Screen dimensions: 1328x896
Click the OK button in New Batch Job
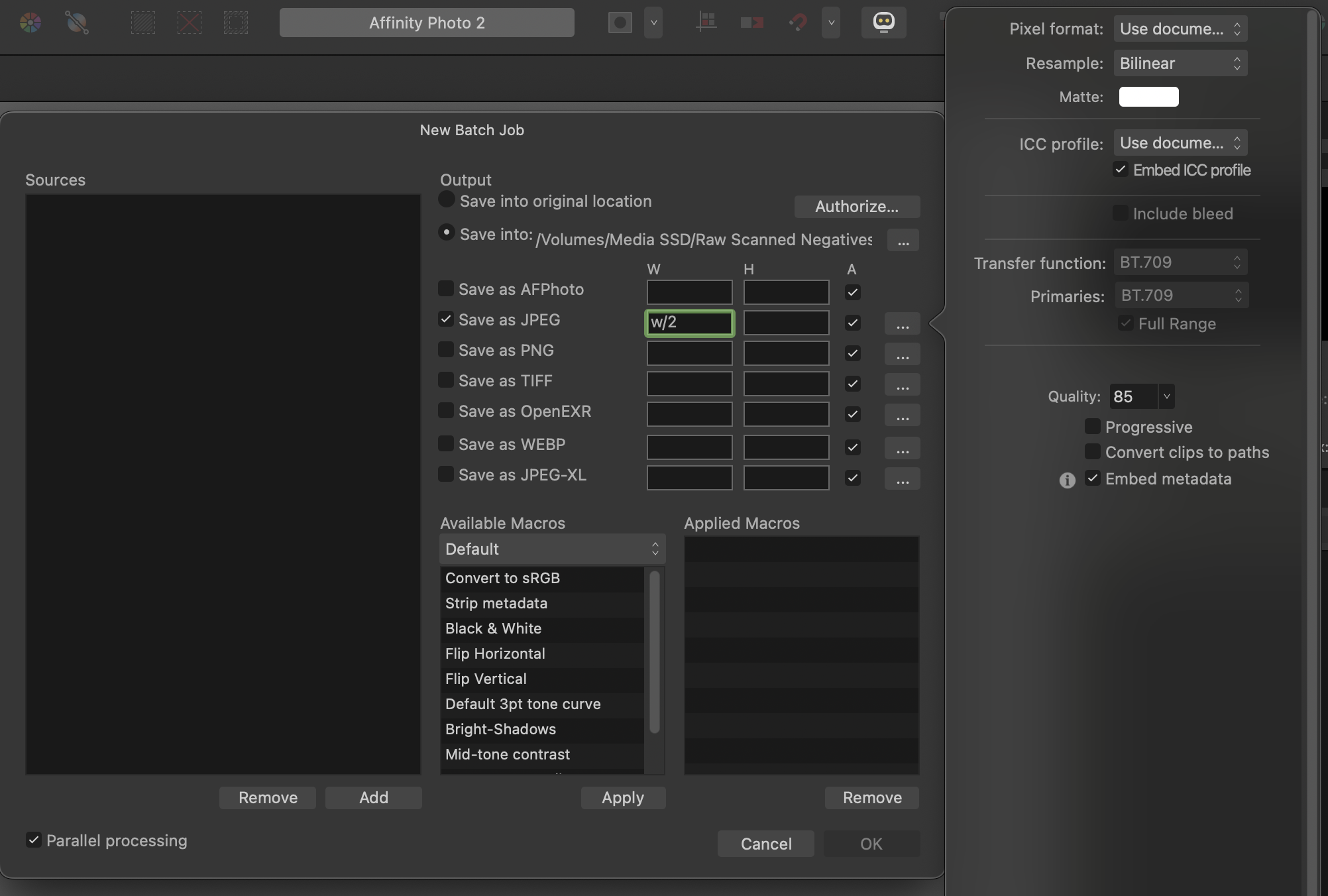pos(871,844)
